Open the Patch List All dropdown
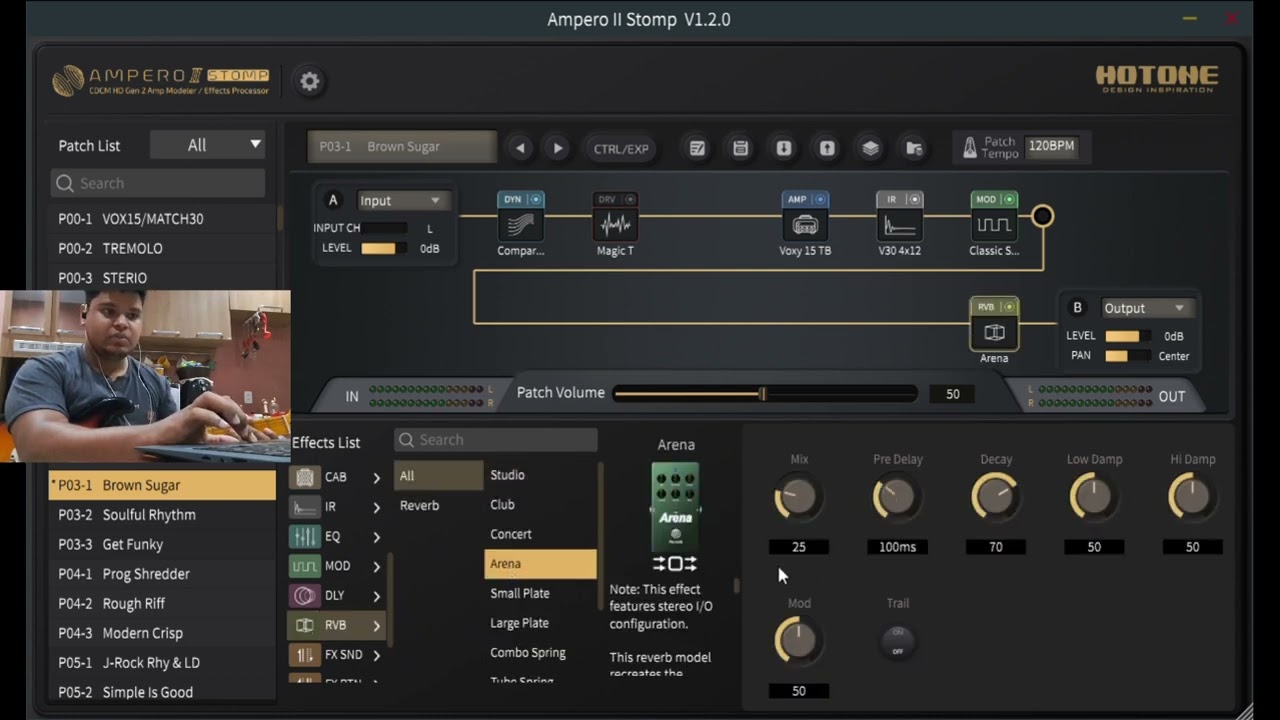The height and width of the screenshot is (720, 1280). [208, 145]
